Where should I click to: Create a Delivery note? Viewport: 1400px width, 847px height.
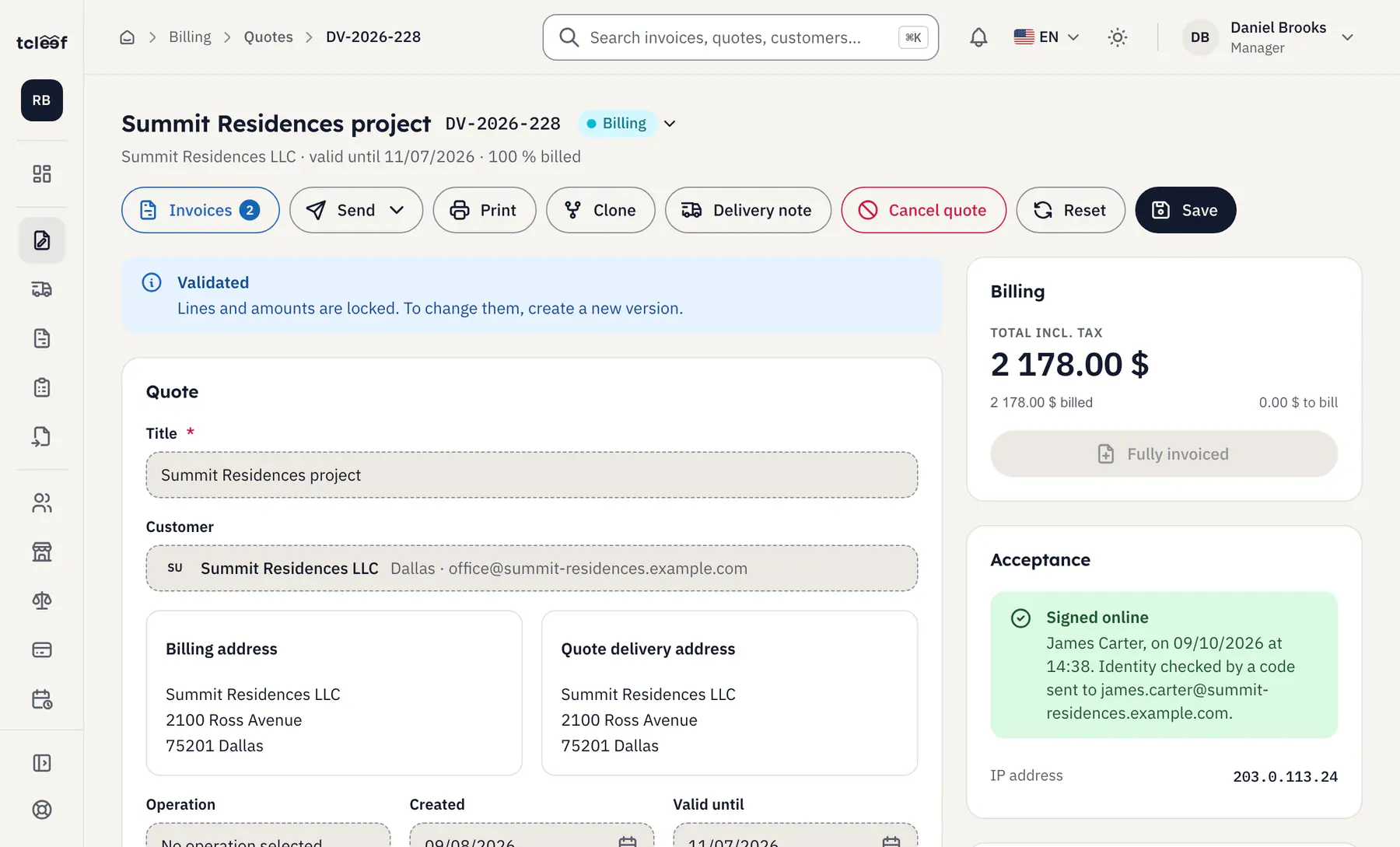748,210
